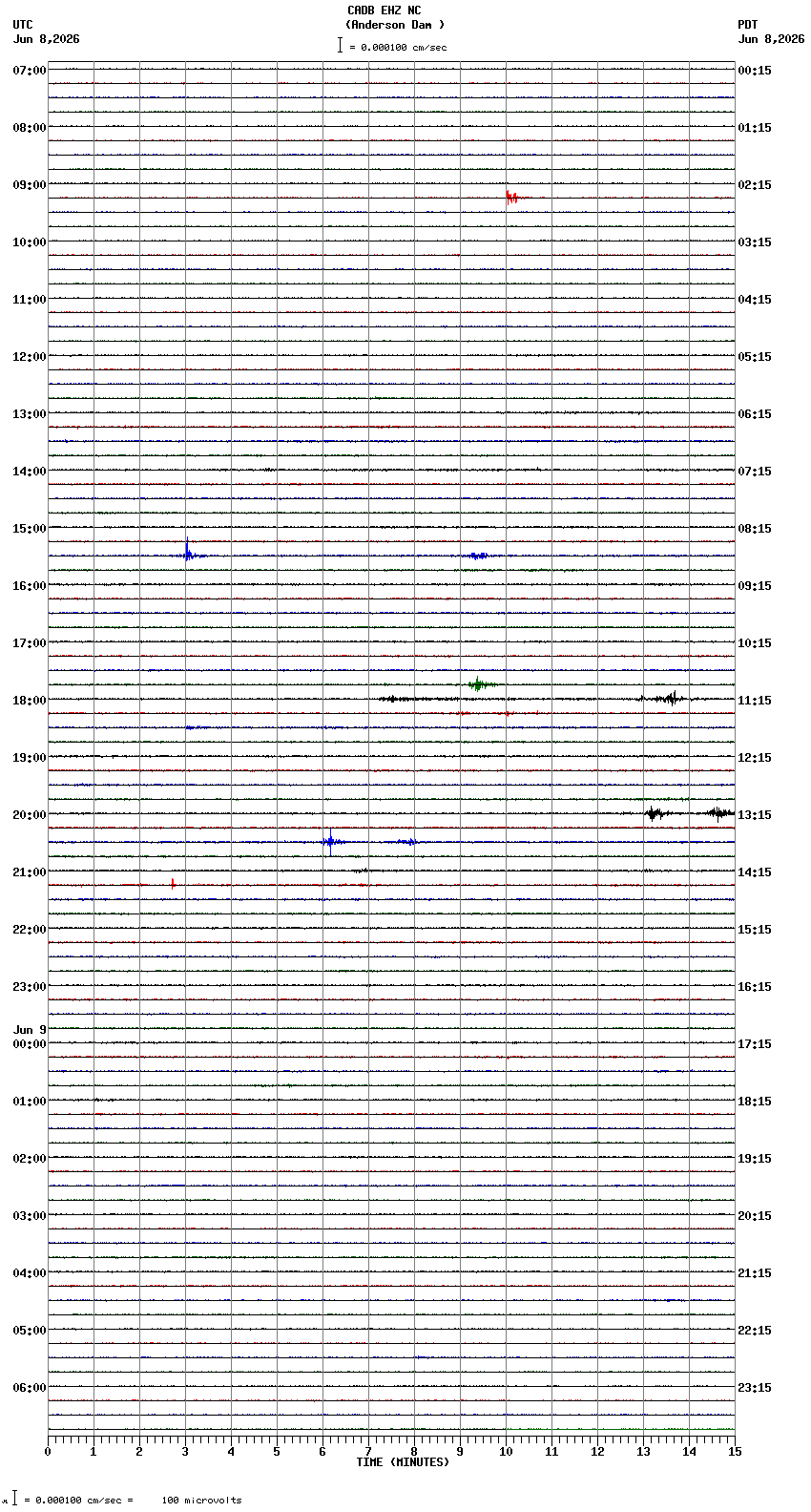The height and width of the screenshot is (1512, 811).
Task: Click the 11:15 PDT time label
Action: coord(755,701)
